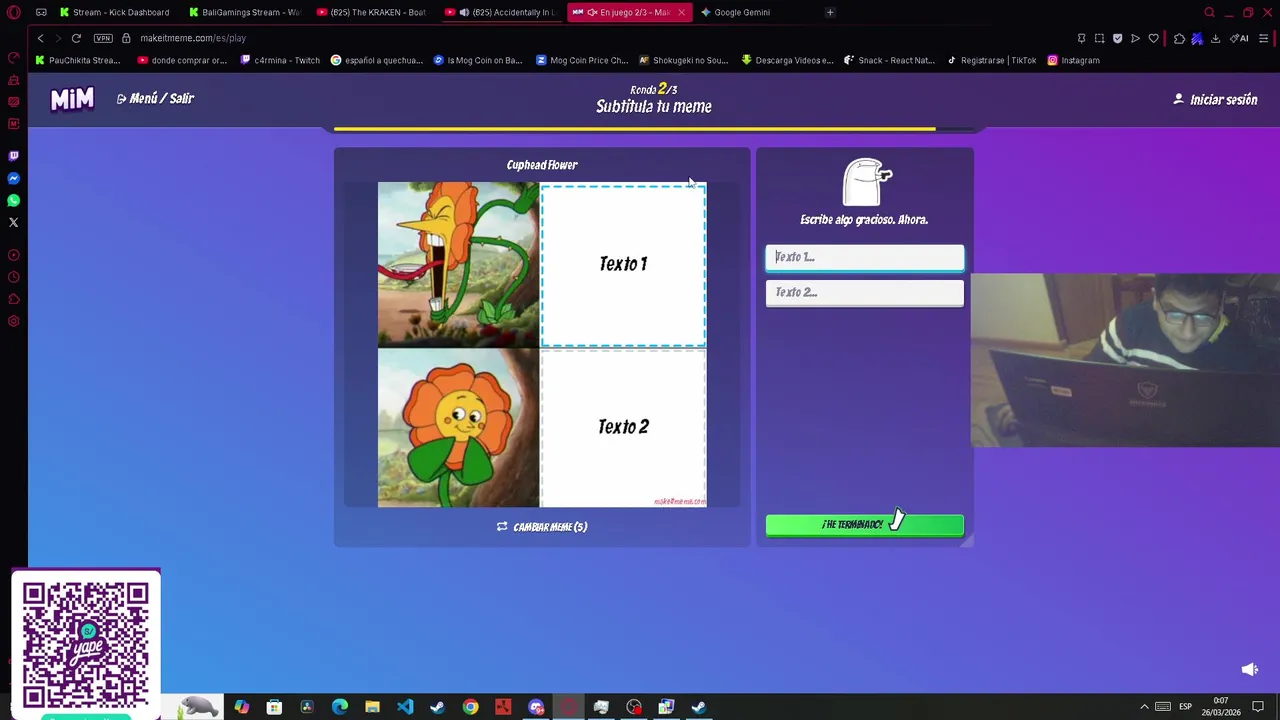Screen dimensions: 1280x720
Task: Open File Explorer in taskbar
Action: tap(372, 707)
